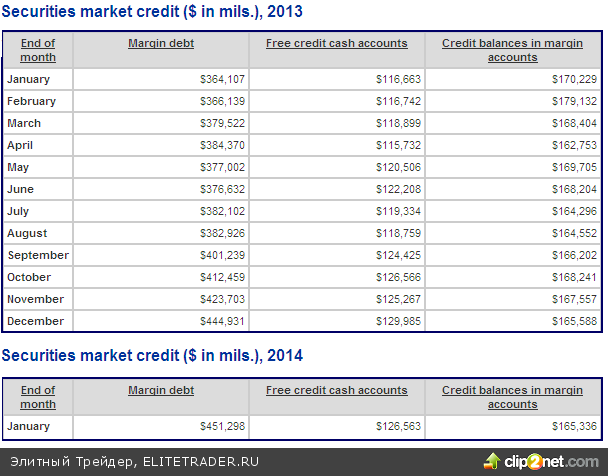Click the 'Securities market credit 2014' heading

pos(152,356)
